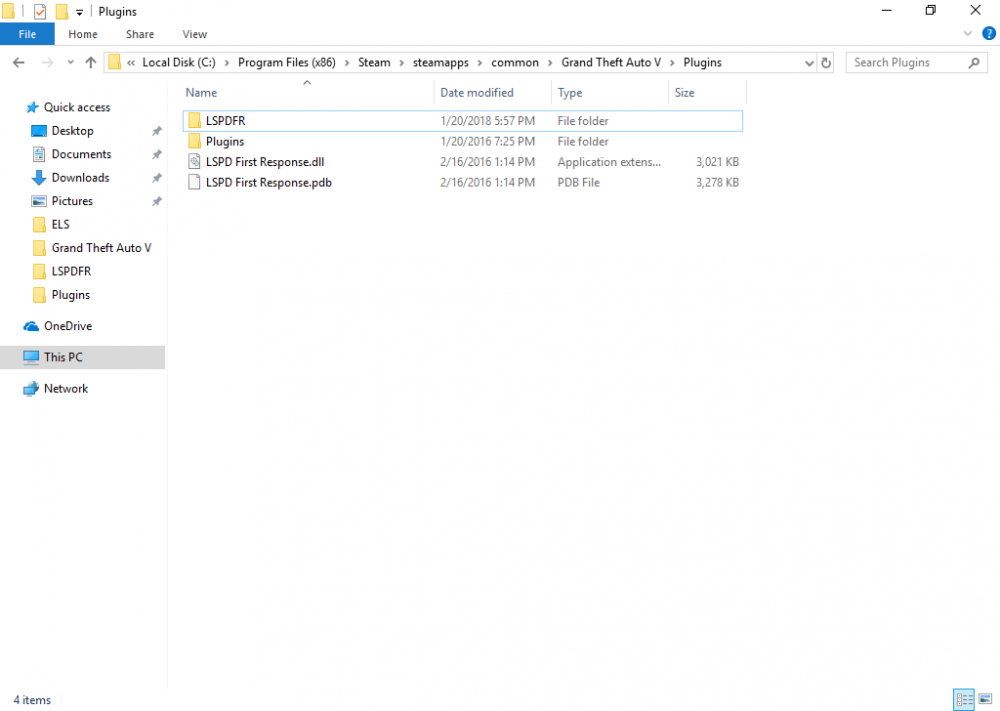Click the Steam breadcrumb segment
Screen dimensions: 1000x711
coord(374,62)
